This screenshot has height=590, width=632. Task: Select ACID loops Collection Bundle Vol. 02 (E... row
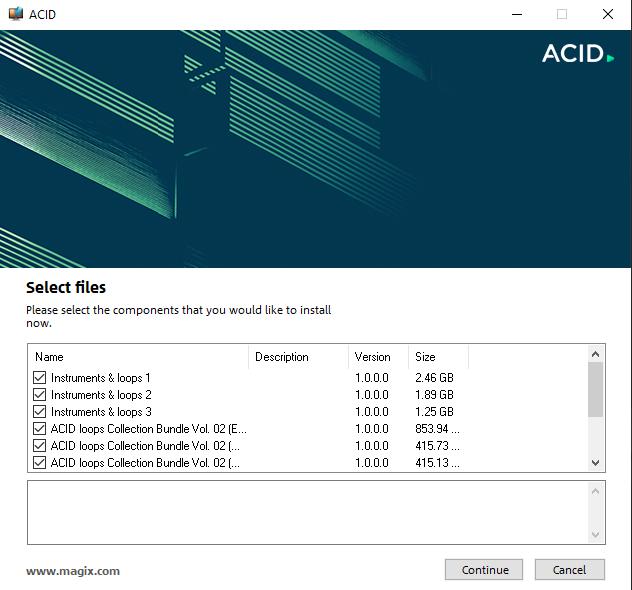(148, 428)
